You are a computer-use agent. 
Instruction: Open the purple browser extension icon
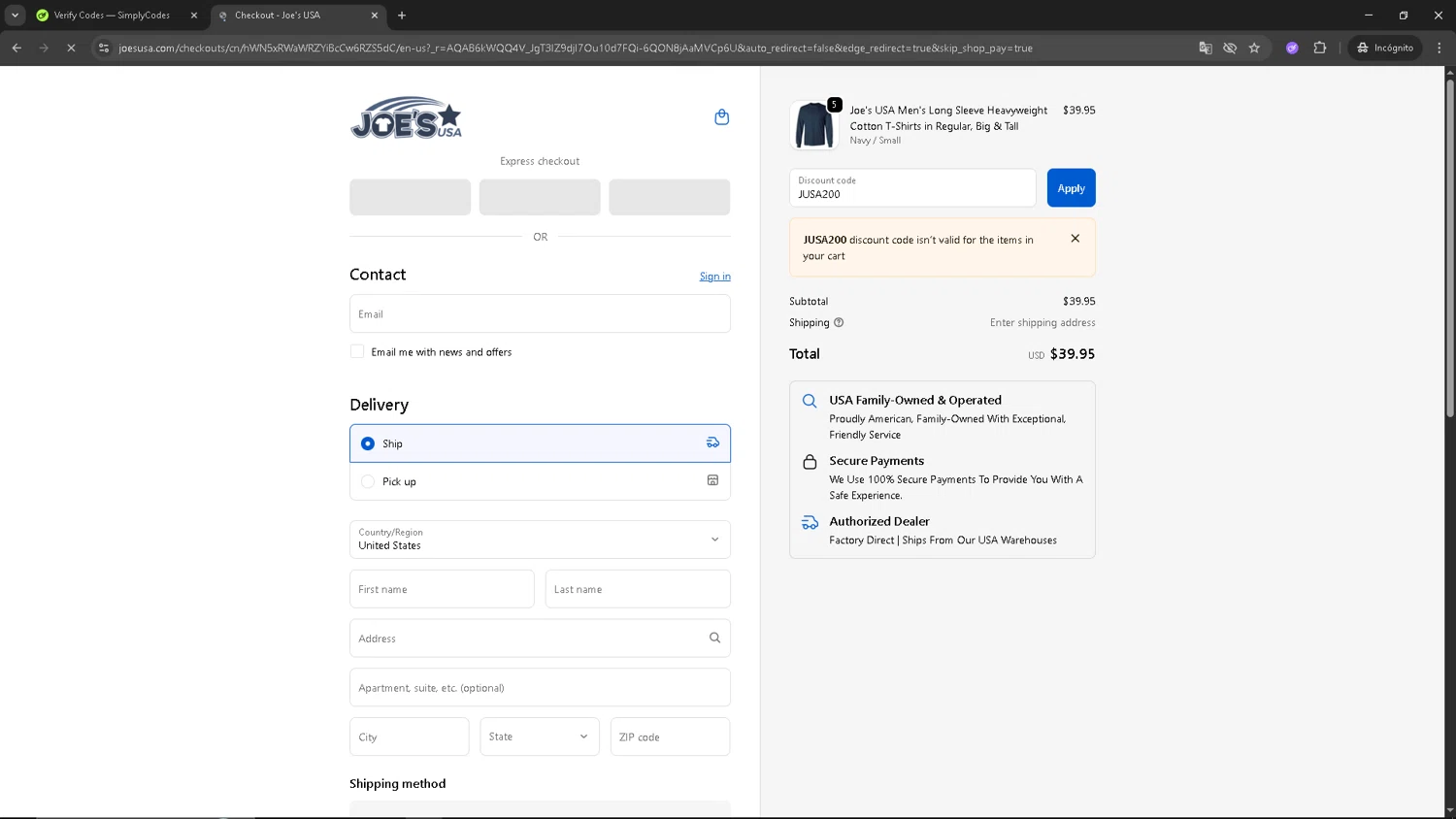click(1292, 48)
